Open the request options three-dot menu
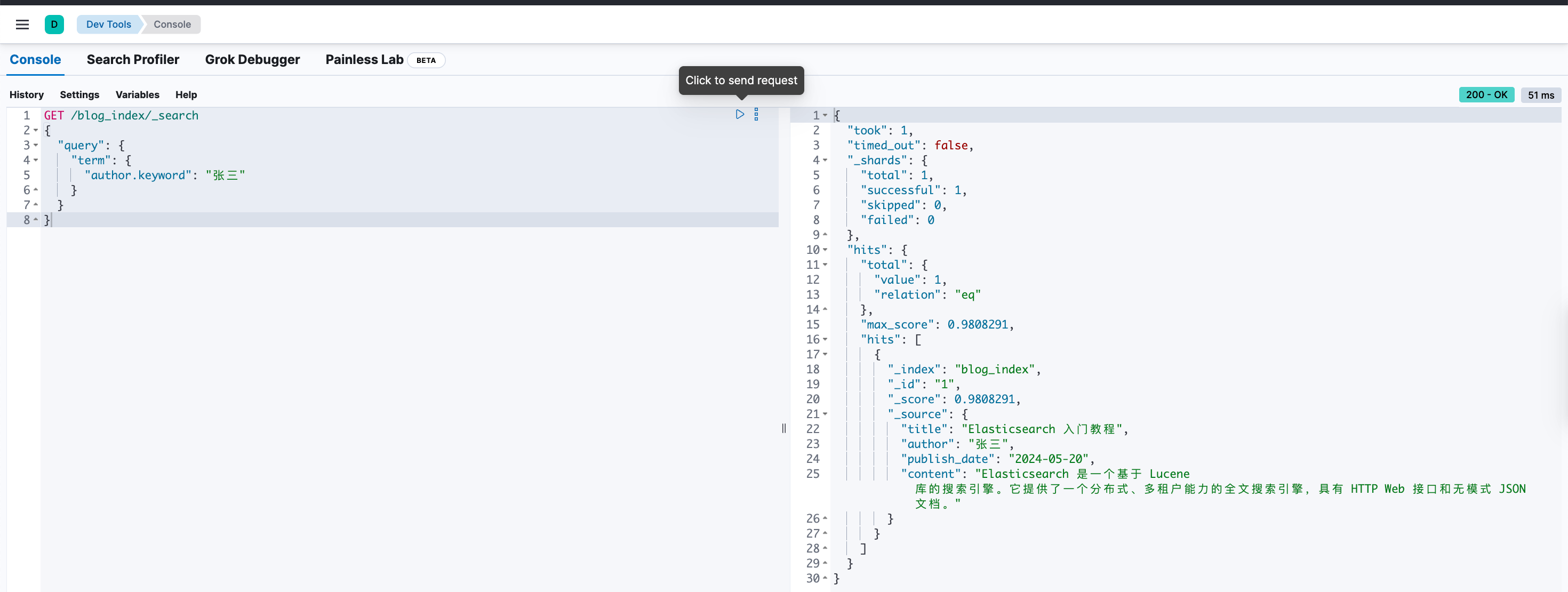This screenshot has width=1568, height=592. click(x=756, y=114)
